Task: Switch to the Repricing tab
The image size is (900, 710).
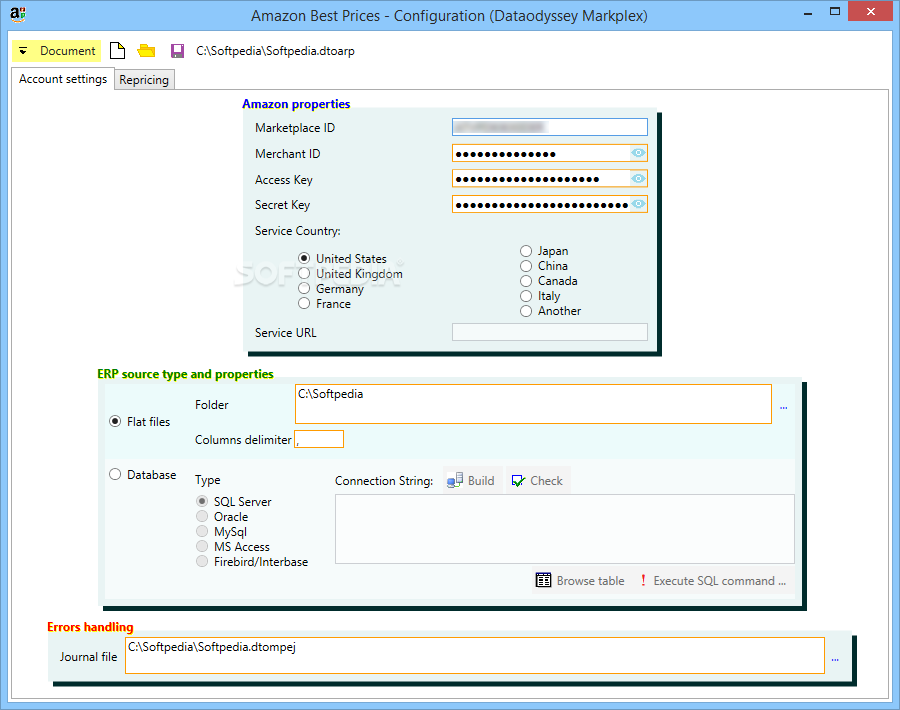Action: point(144,80)
